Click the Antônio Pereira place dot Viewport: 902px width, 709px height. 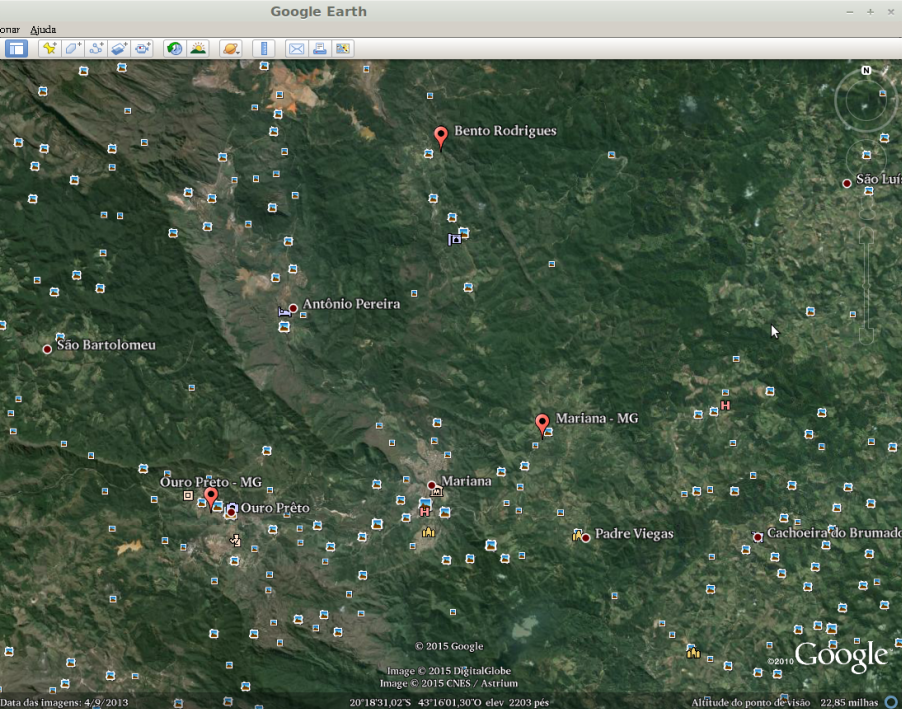click(x=293, y=308)
